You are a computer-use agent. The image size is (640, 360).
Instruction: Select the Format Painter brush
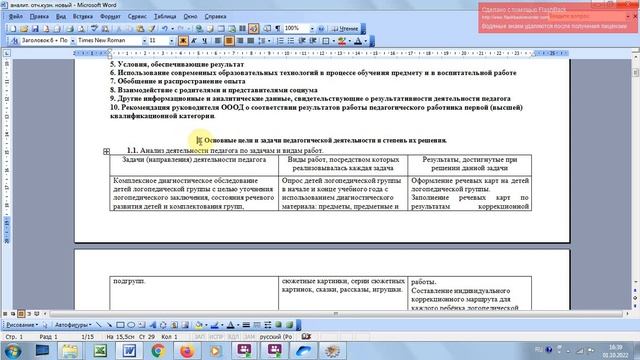(x=151, y=29)
